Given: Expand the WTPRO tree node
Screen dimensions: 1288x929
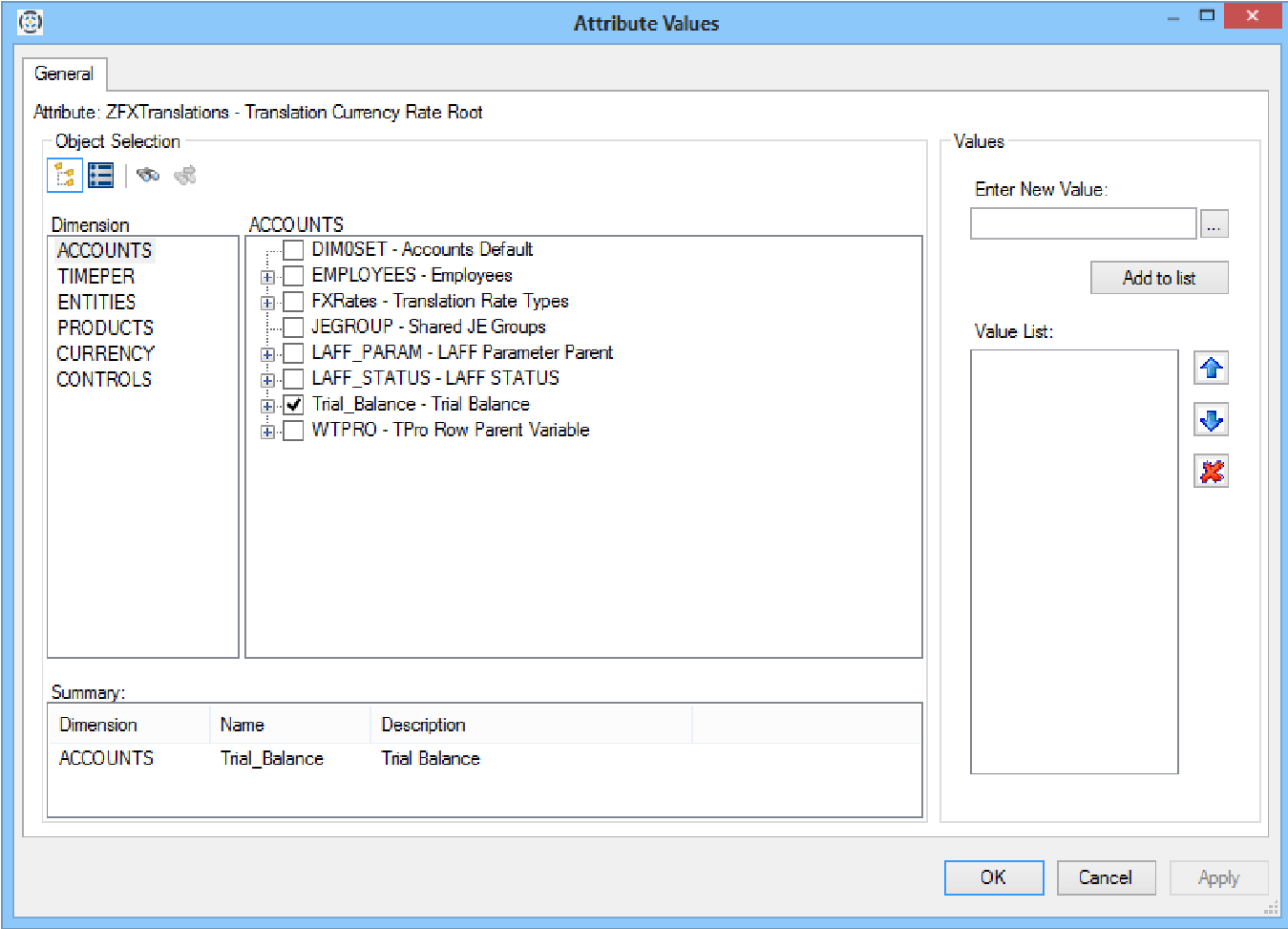Looking at the screenshot, I should 267,432.
